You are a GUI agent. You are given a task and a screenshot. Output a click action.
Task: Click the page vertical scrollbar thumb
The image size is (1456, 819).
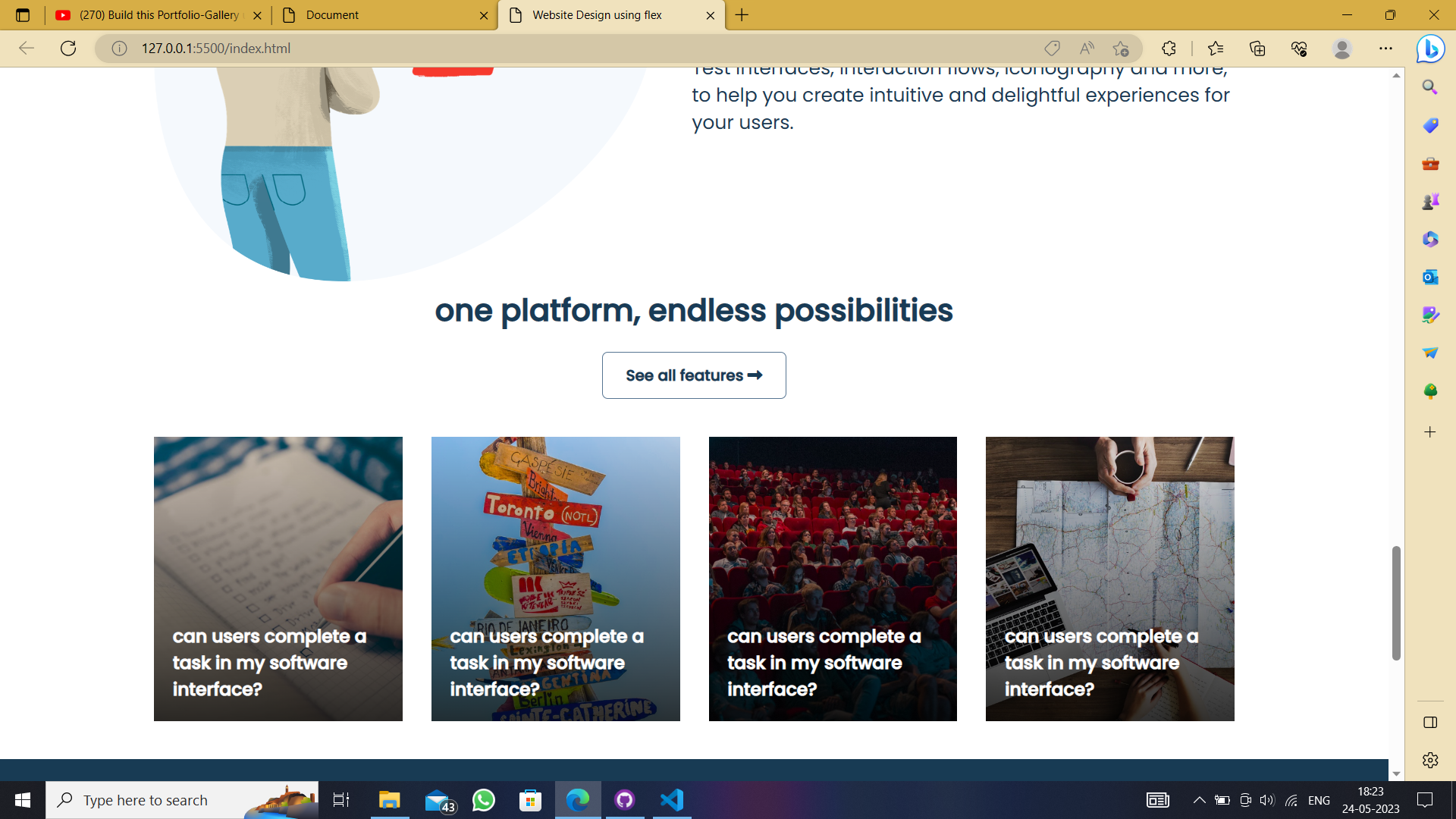click(1395, 603)
